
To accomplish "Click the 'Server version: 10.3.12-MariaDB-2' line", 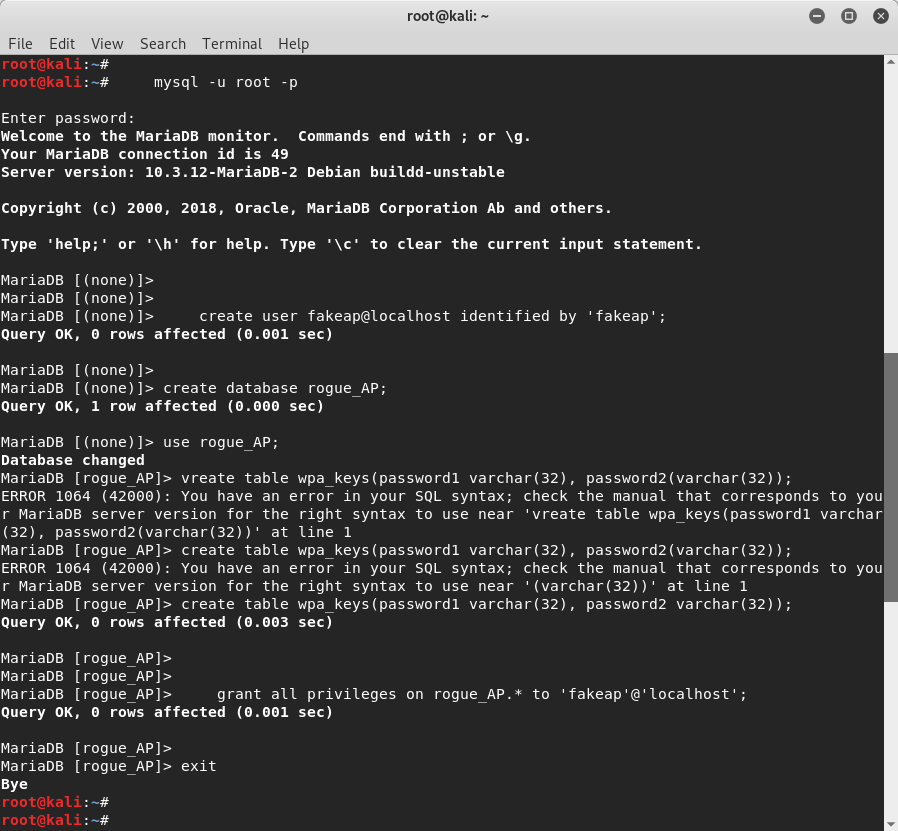I will 253,172.
